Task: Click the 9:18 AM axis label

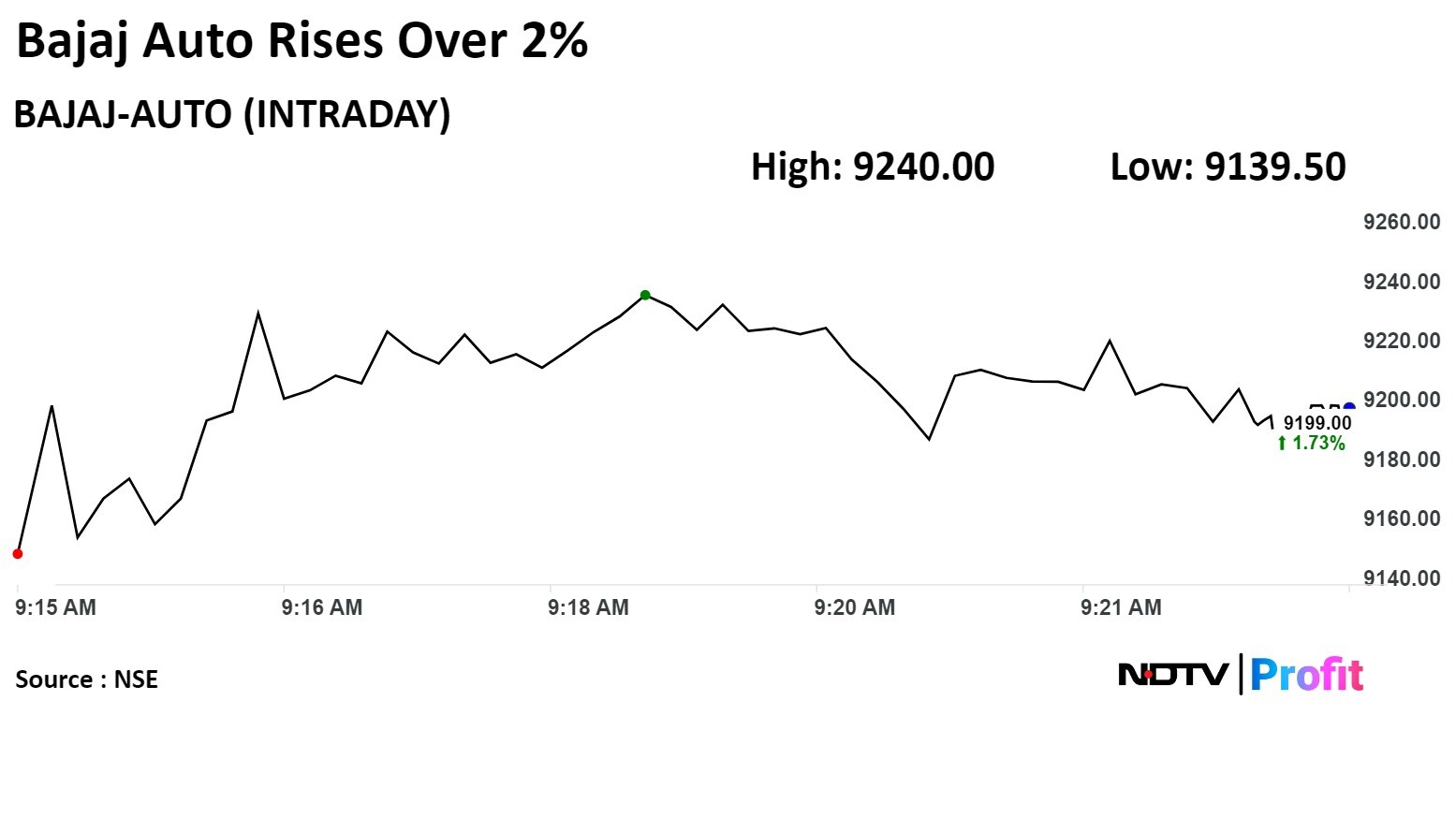Action: 588,607
